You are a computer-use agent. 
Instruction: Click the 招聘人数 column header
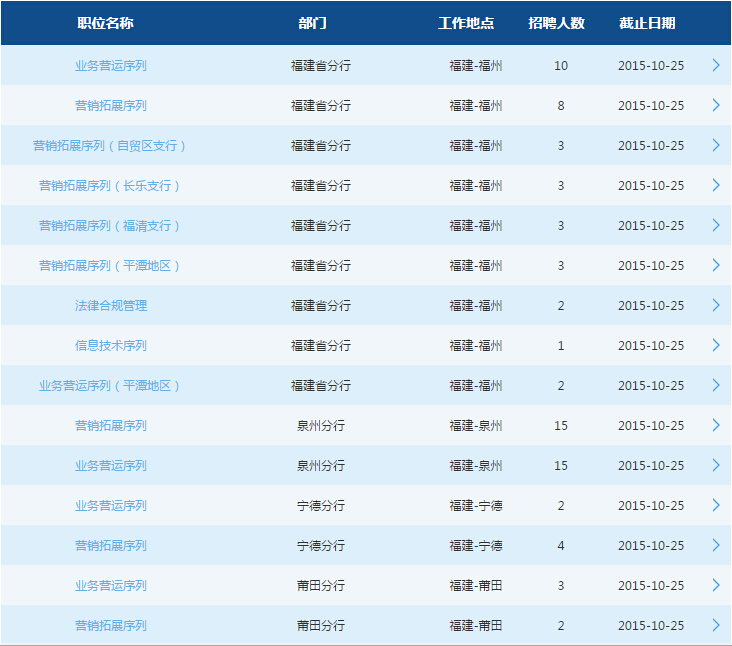click(x=557, y=23)
